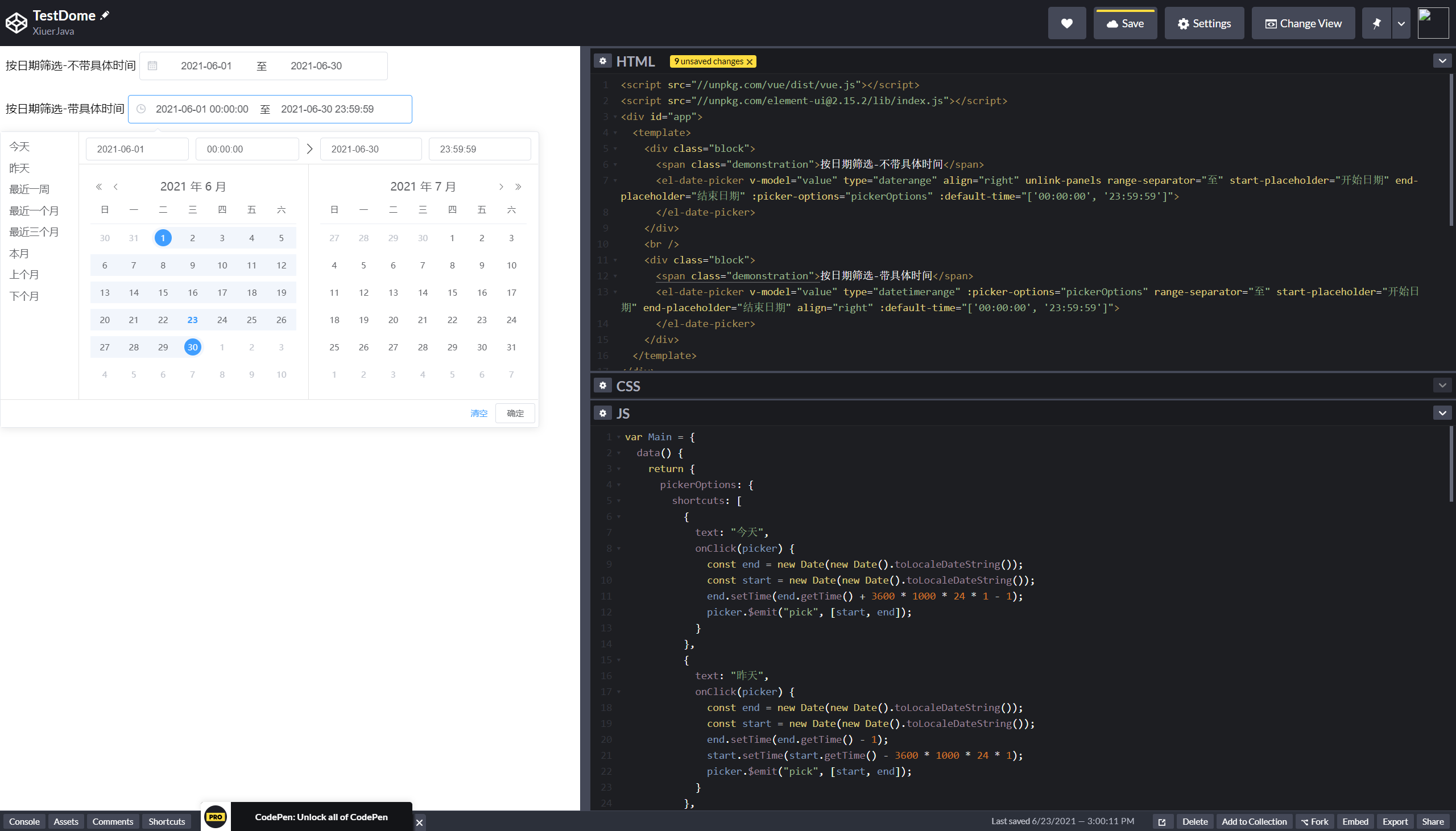Image resolution: width=1456 pixels, height=831 pixels.
Task: Click the 清空 clear link
Action: (478, 413)
